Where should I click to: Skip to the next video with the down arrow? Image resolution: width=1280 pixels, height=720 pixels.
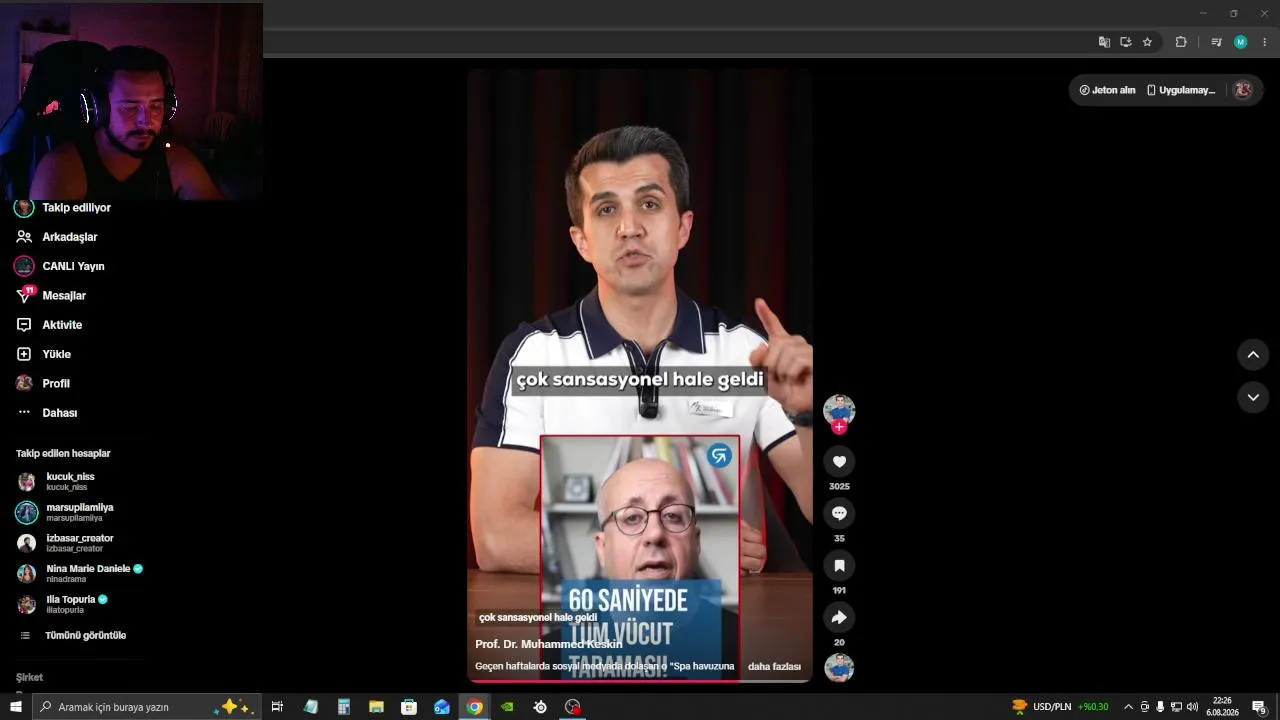[1253, 397]
